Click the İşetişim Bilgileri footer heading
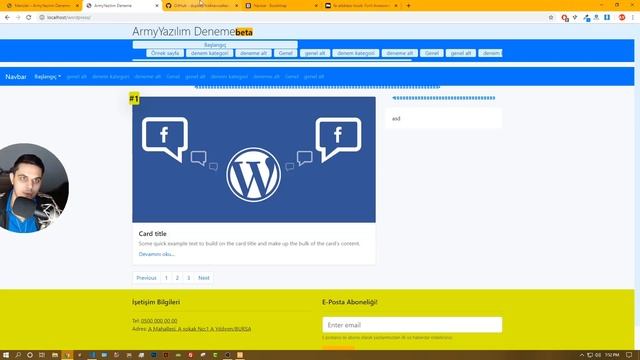Viewport: 640px width, 360px height. pyautogui.click(x=156, y=302)
